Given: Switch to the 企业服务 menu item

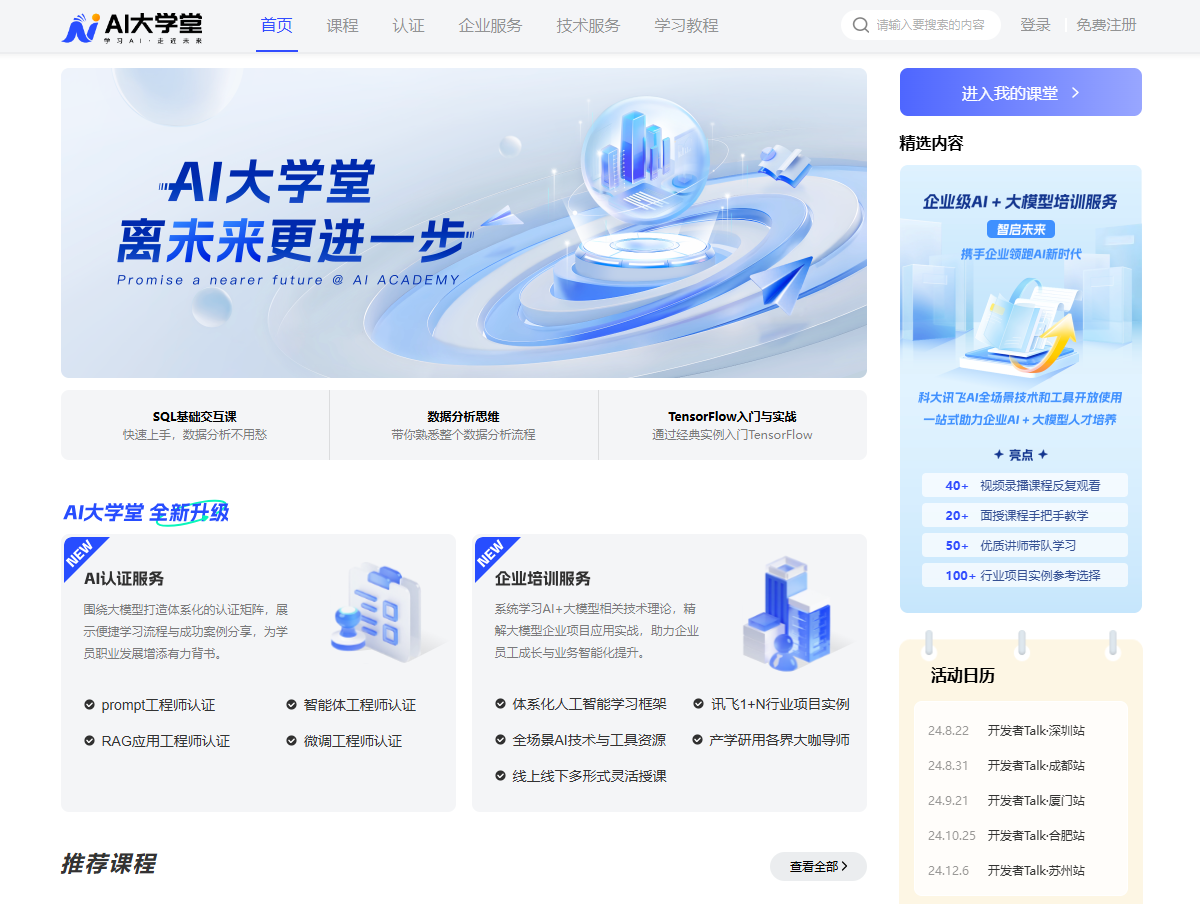Looking at the screenshot, I should tap(490, 26).
